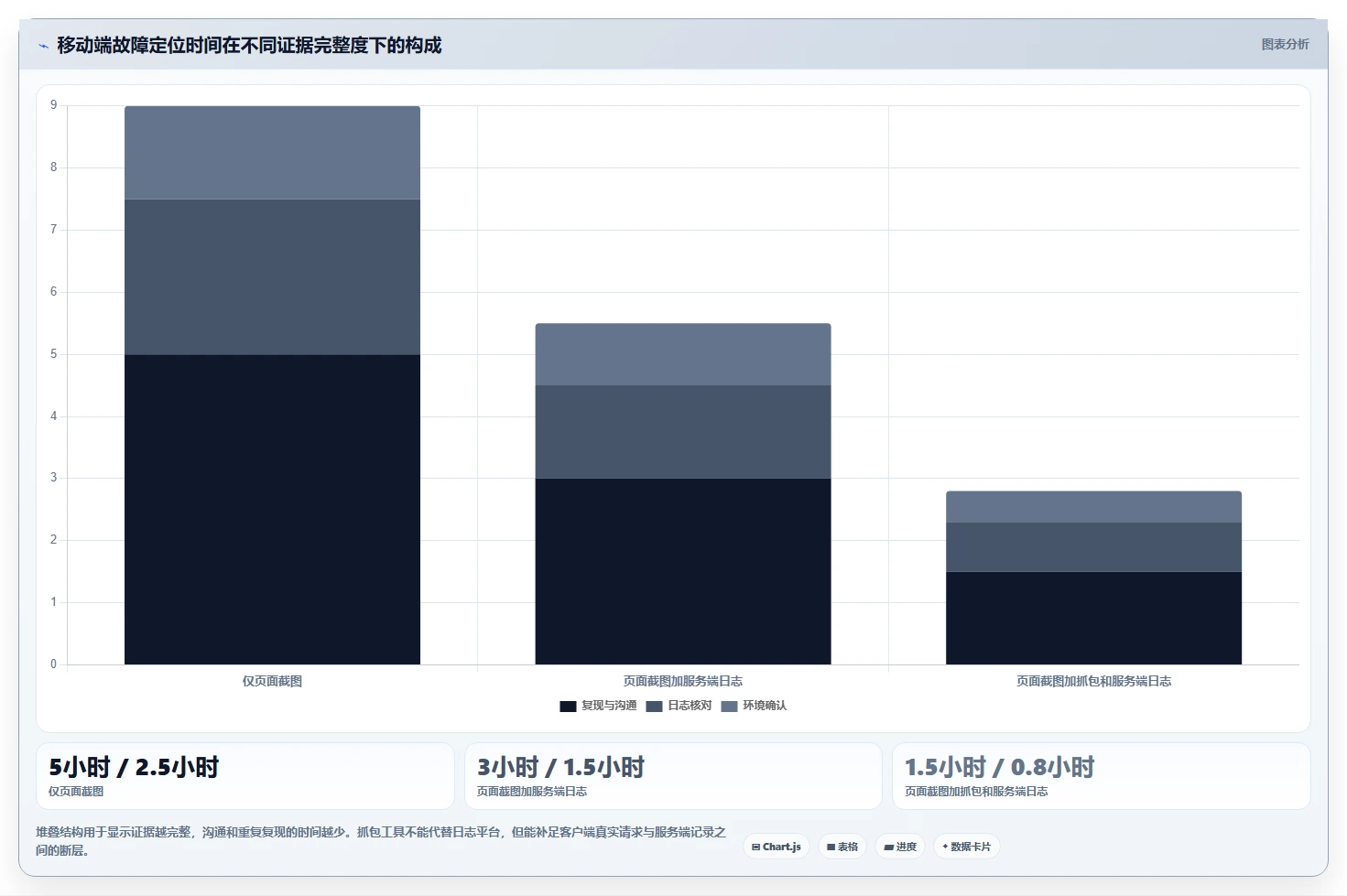
Task: Click the y-axis value 9
Action: click(x=53, y=105)
